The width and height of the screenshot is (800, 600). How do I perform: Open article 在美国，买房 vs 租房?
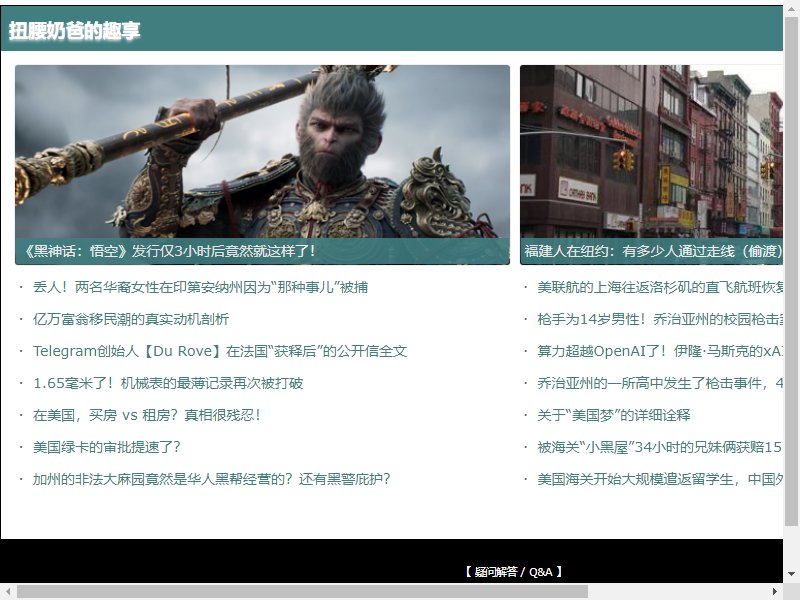147,415
